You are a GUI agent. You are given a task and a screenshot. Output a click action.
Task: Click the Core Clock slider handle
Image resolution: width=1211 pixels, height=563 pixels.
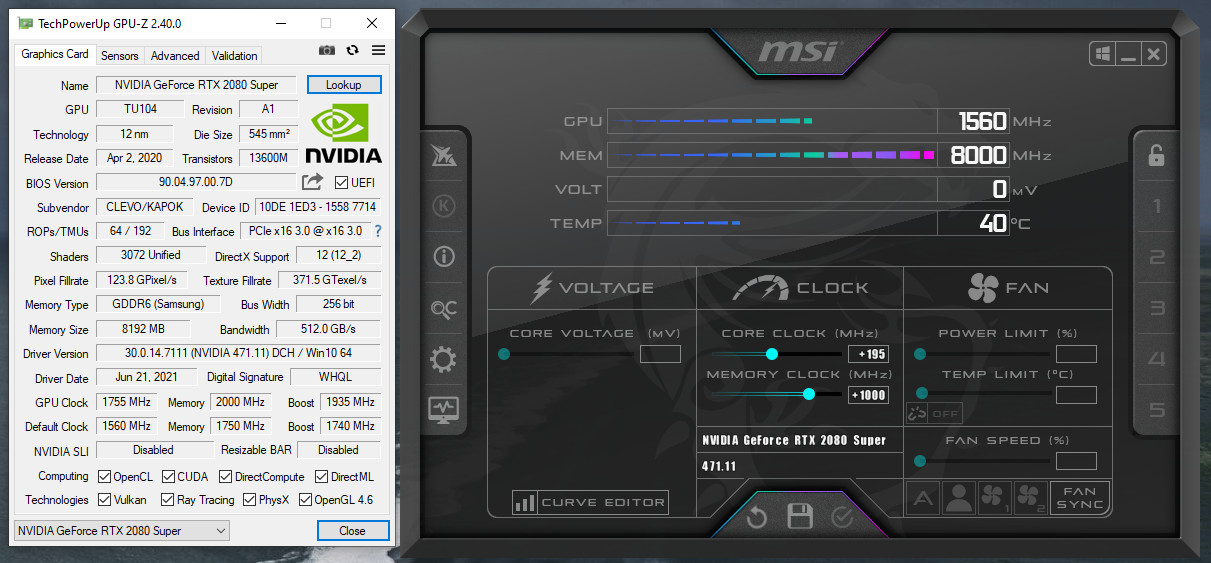tap(771, 354)
